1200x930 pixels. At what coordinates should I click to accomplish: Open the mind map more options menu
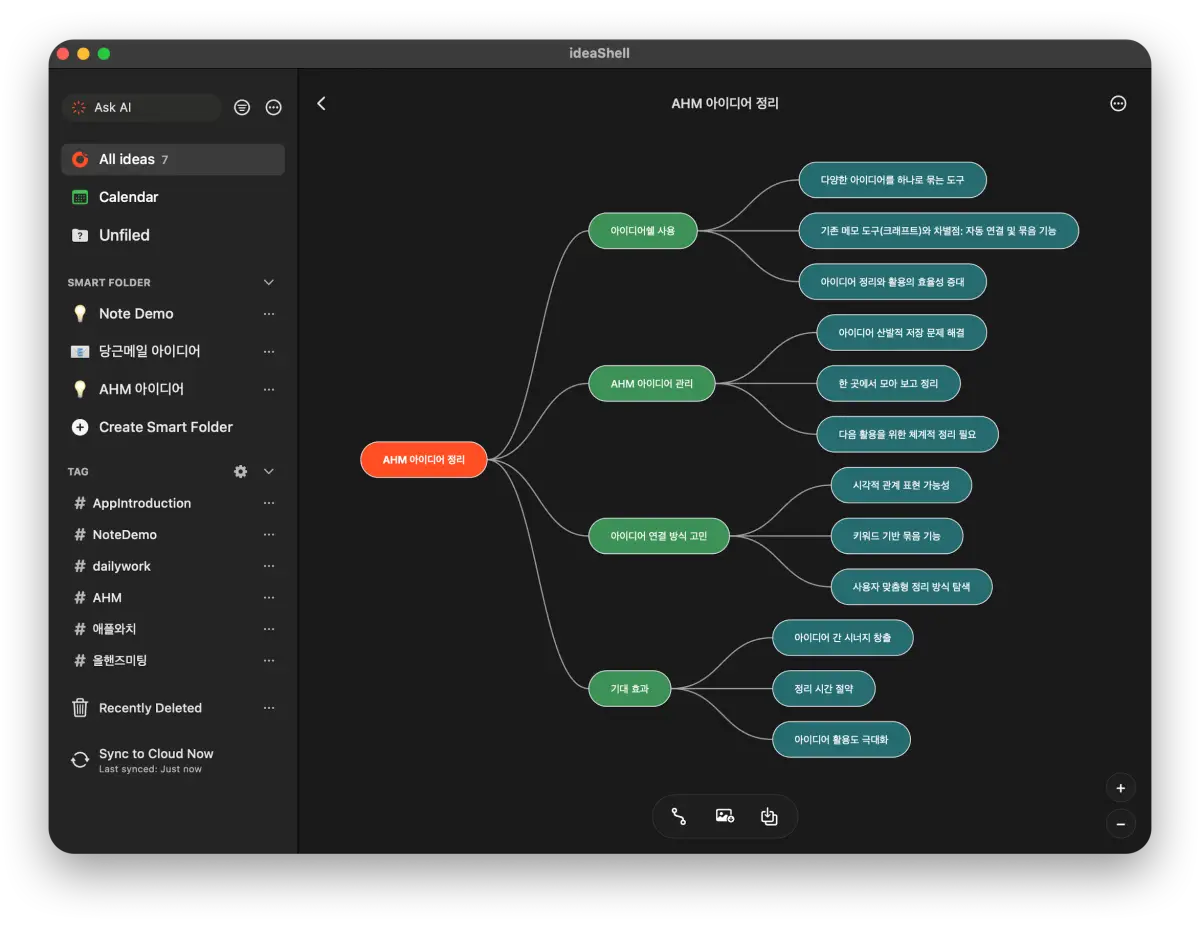(x=1118, y=103)
